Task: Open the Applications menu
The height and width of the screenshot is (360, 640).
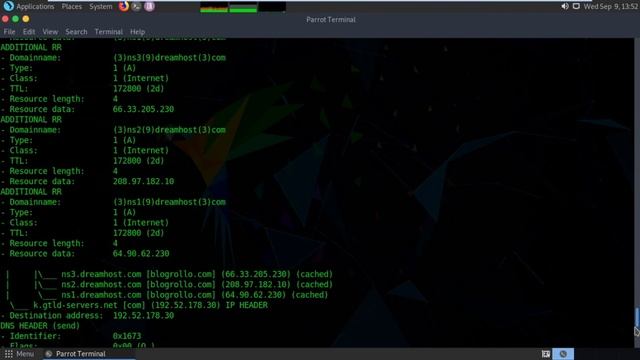Action: coord(35,7)
